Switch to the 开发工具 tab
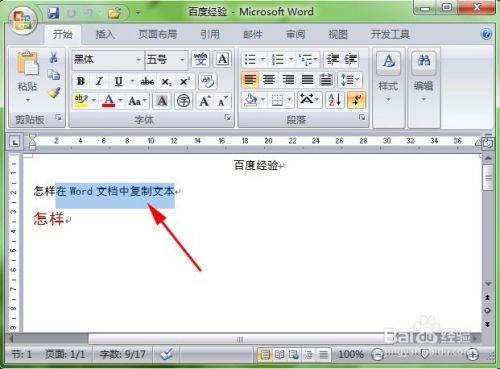The width and height of the screenshot is (500, 369). [x=390, y=34]
